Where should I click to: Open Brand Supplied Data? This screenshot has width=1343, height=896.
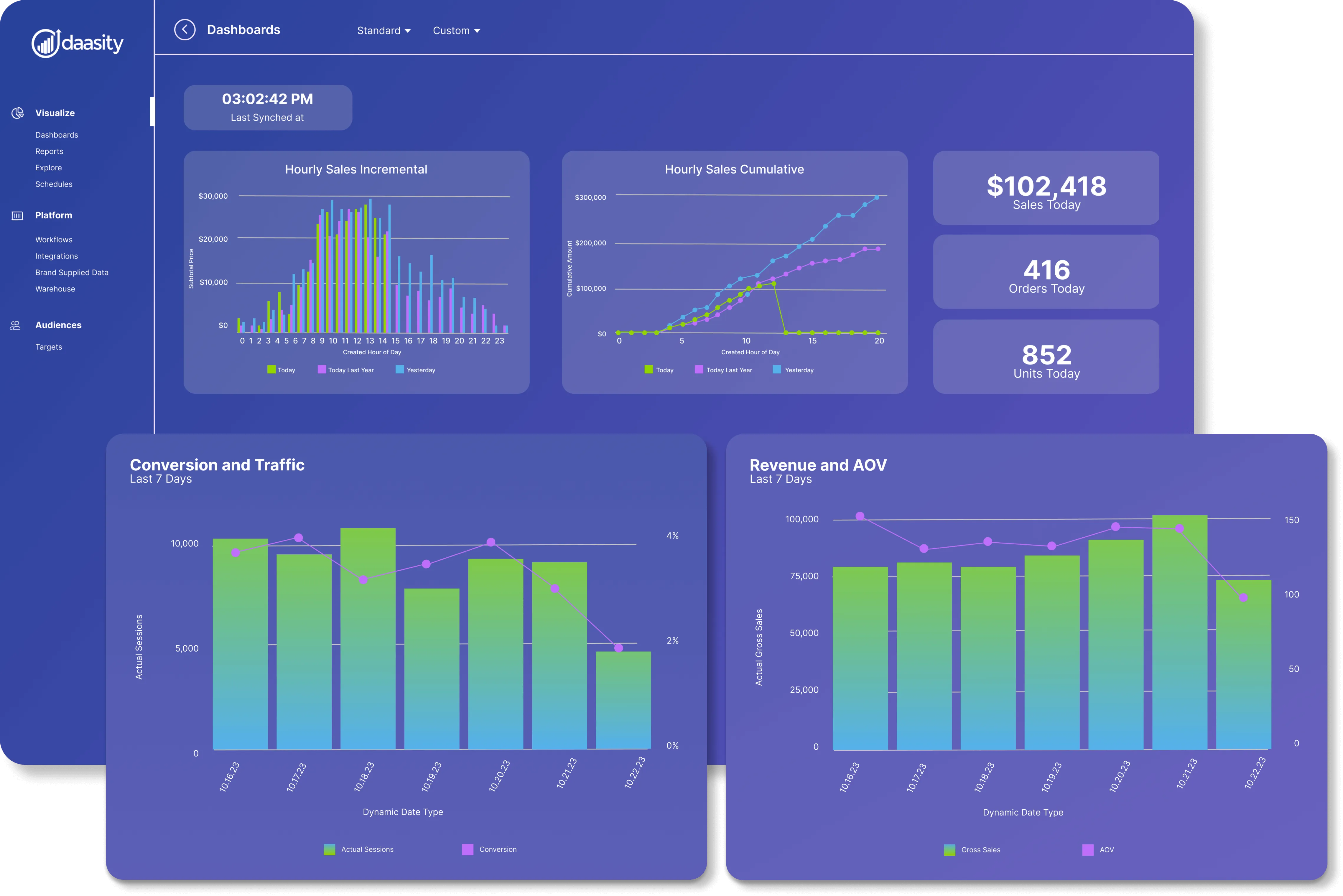click(x=71, y=272)
